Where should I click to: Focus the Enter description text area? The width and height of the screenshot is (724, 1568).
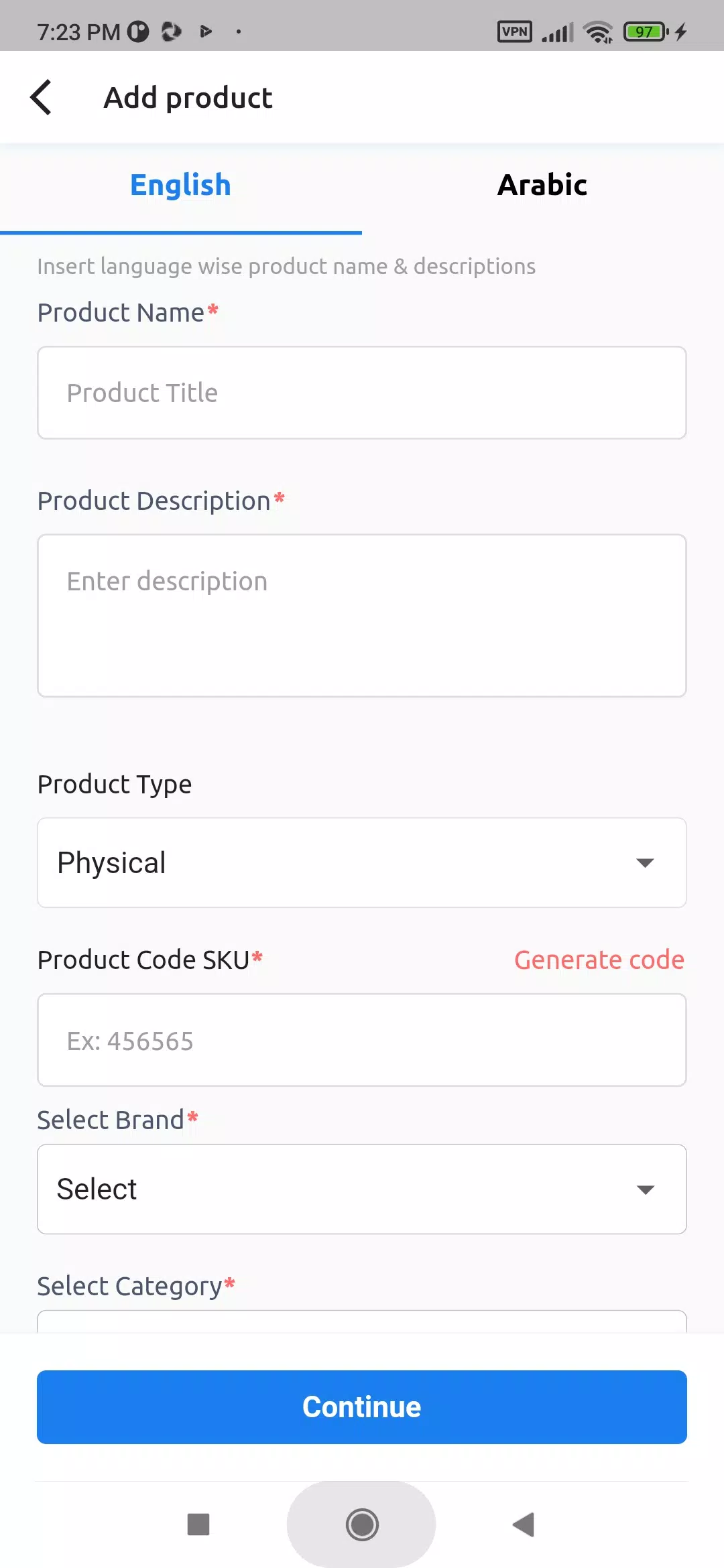pyautogui.click(x=362, y=615)
